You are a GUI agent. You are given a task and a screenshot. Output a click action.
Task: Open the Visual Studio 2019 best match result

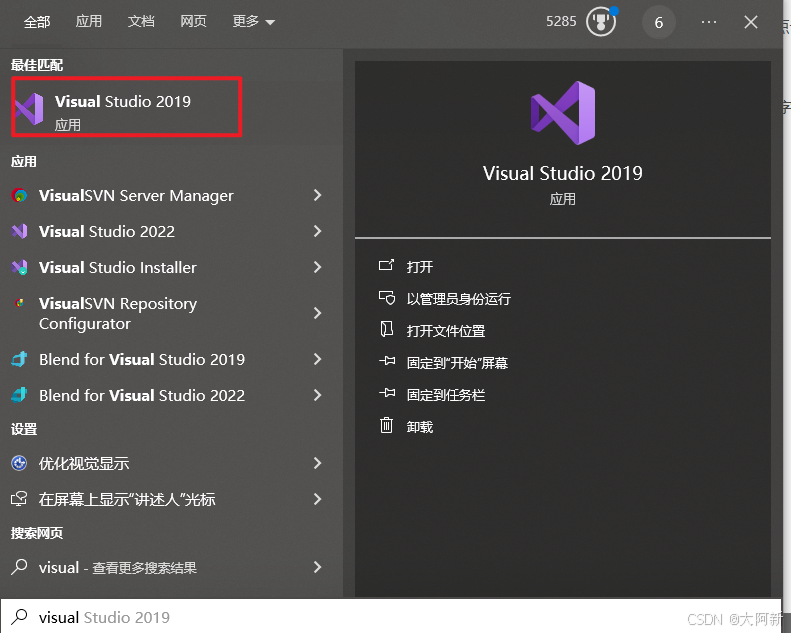click(127, 107)
